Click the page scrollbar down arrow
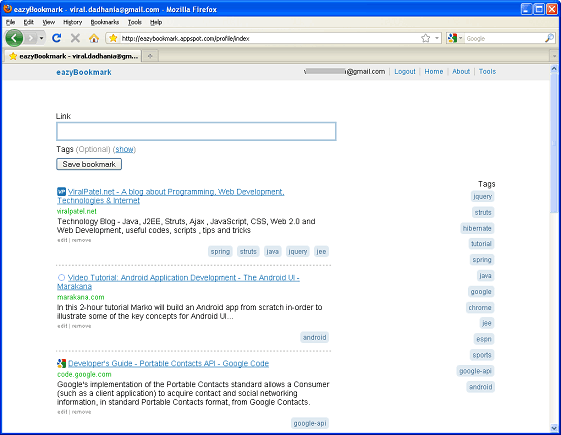Image resolution: width=561 pixels, height=435 pixels. coord(554,427)
